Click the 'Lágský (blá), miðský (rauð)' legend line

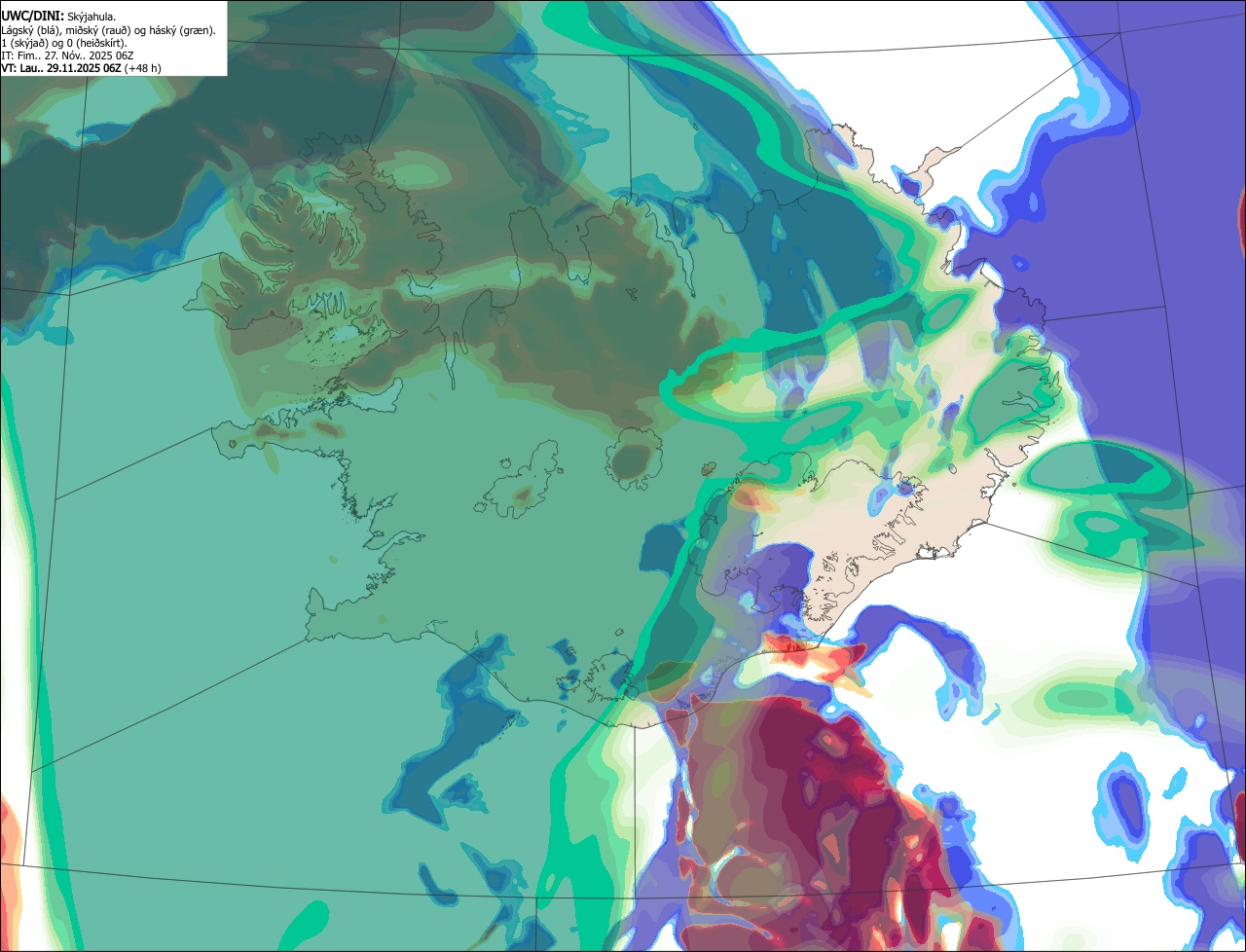pos(109,30)
